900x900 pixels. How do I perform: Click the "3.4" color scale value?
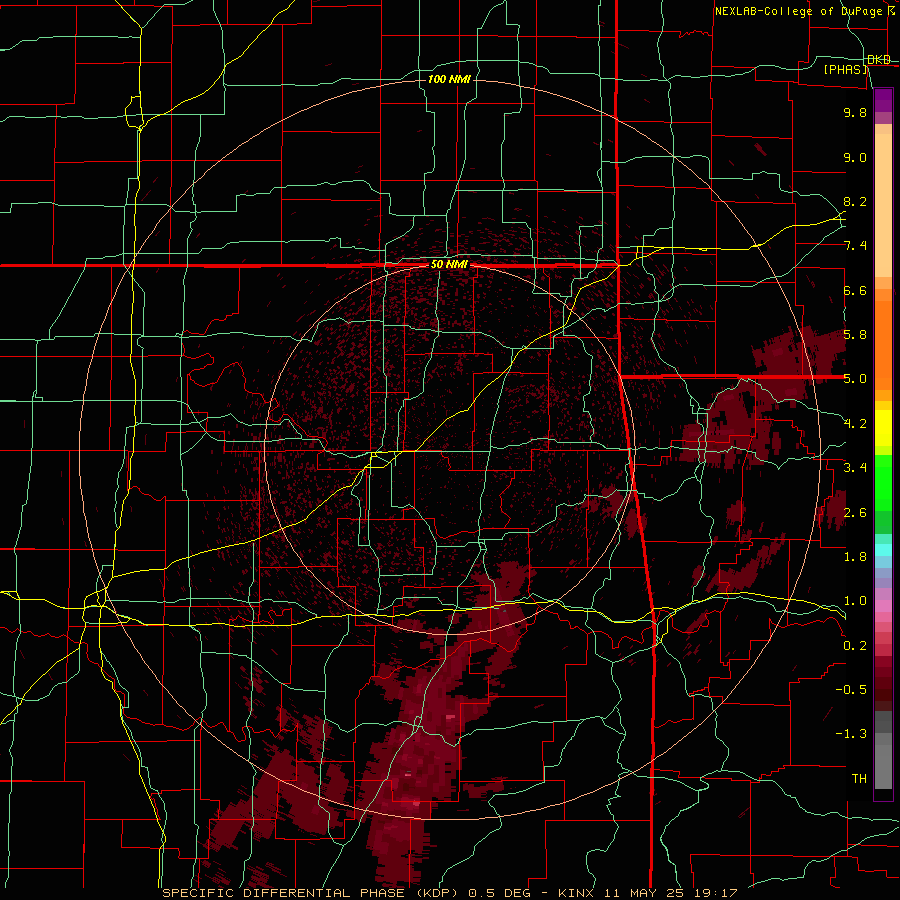pos(855,468)
